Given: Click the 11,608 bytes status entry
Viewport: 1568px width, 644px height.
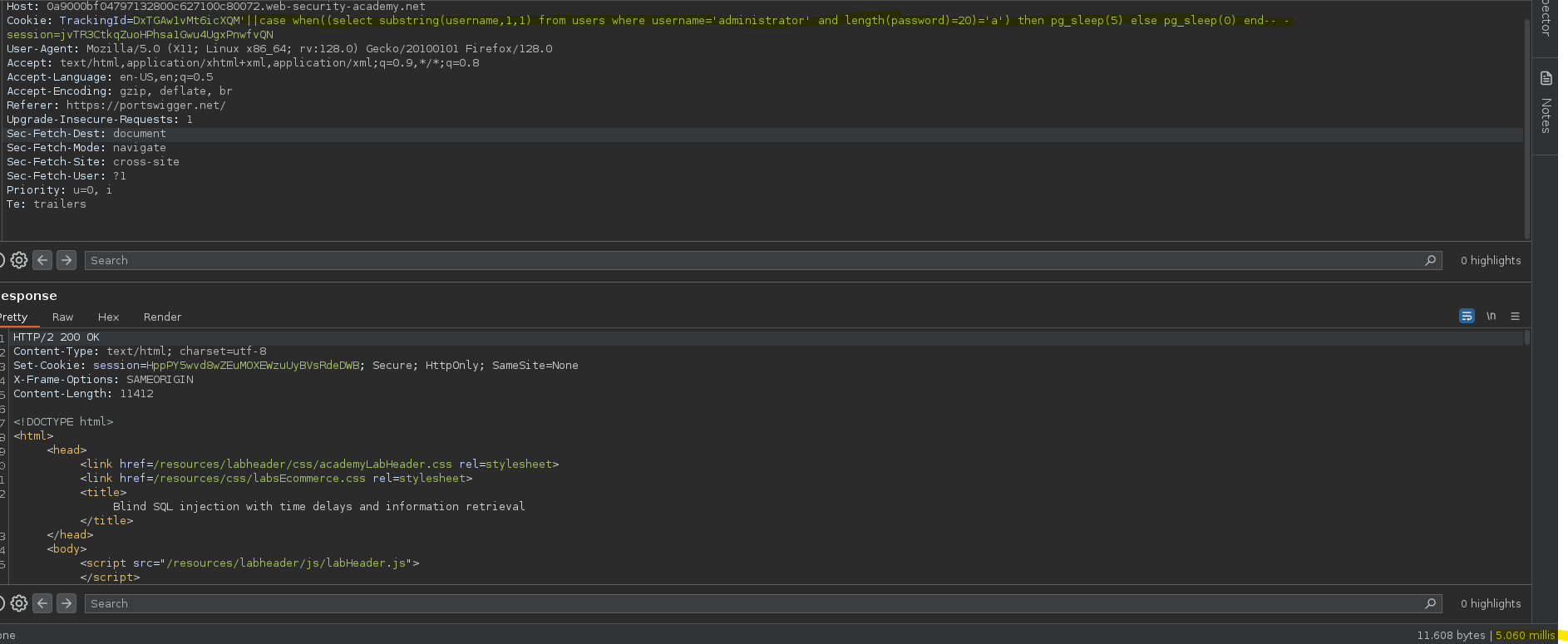Looking at the screenshot, I should tap(1451, 635).
